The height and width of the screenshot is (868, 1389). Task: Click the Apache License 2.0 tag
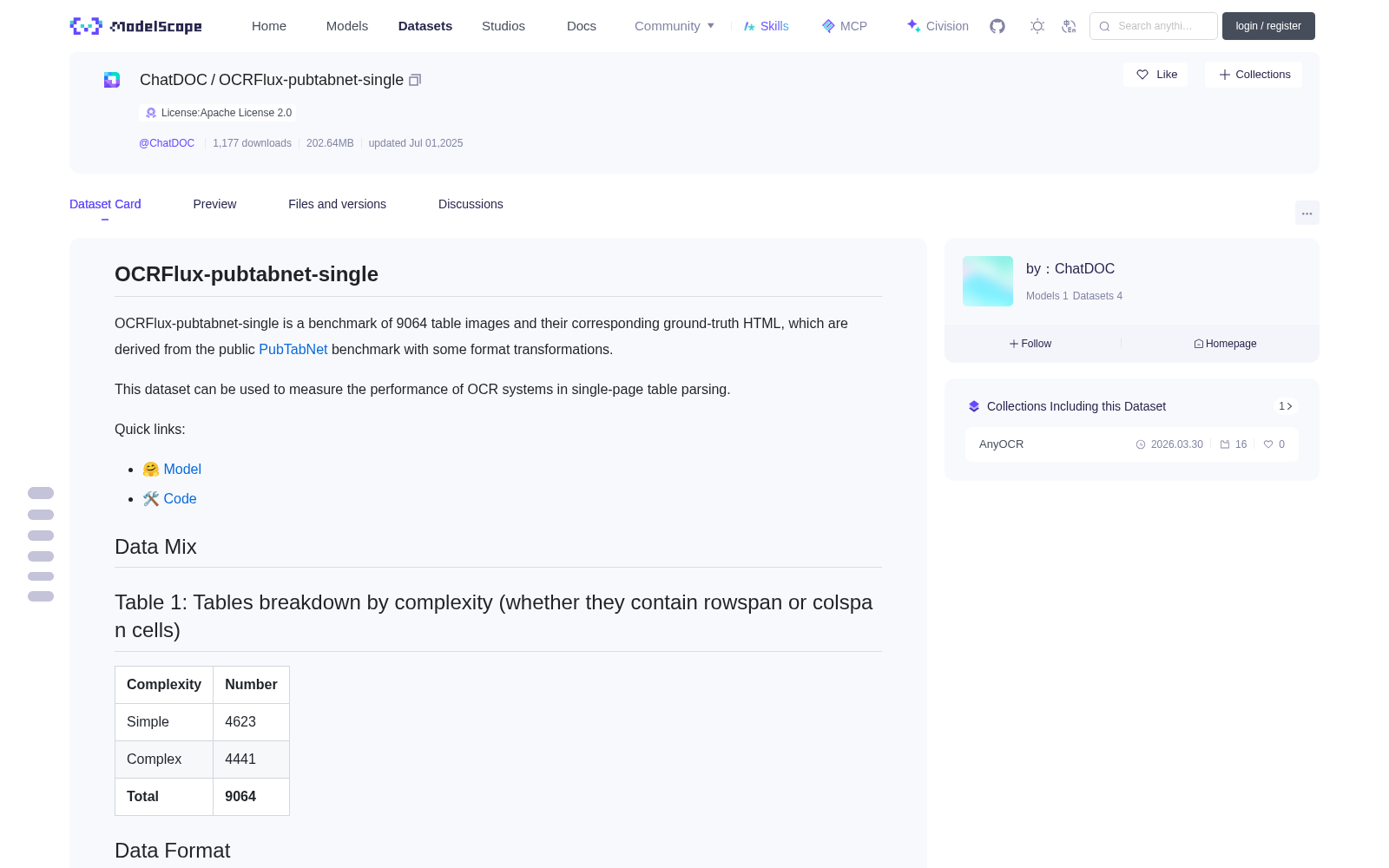[x=218, y=113]
